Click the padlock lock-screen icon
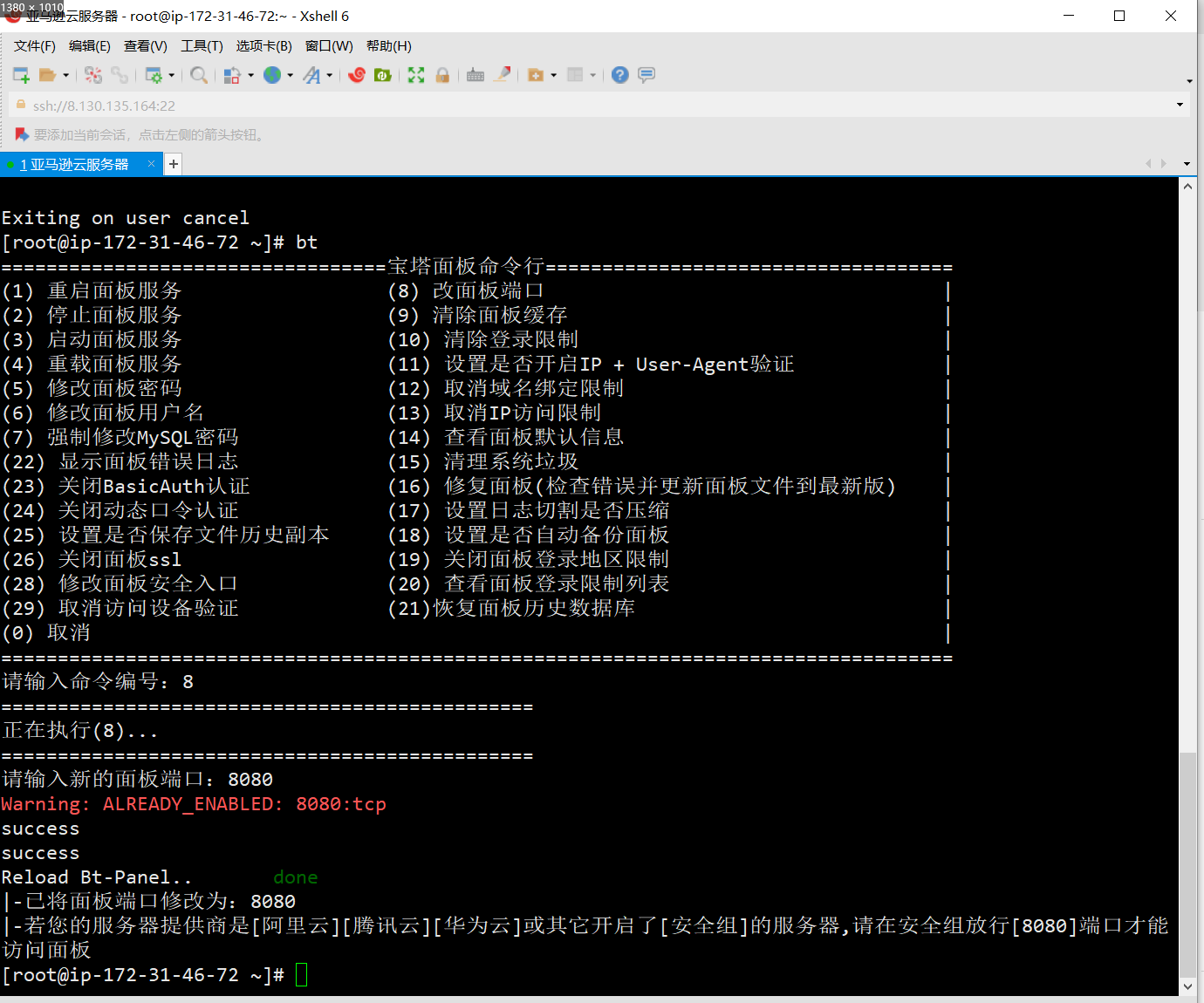Screen dimensions: 1204x1003 442,75
